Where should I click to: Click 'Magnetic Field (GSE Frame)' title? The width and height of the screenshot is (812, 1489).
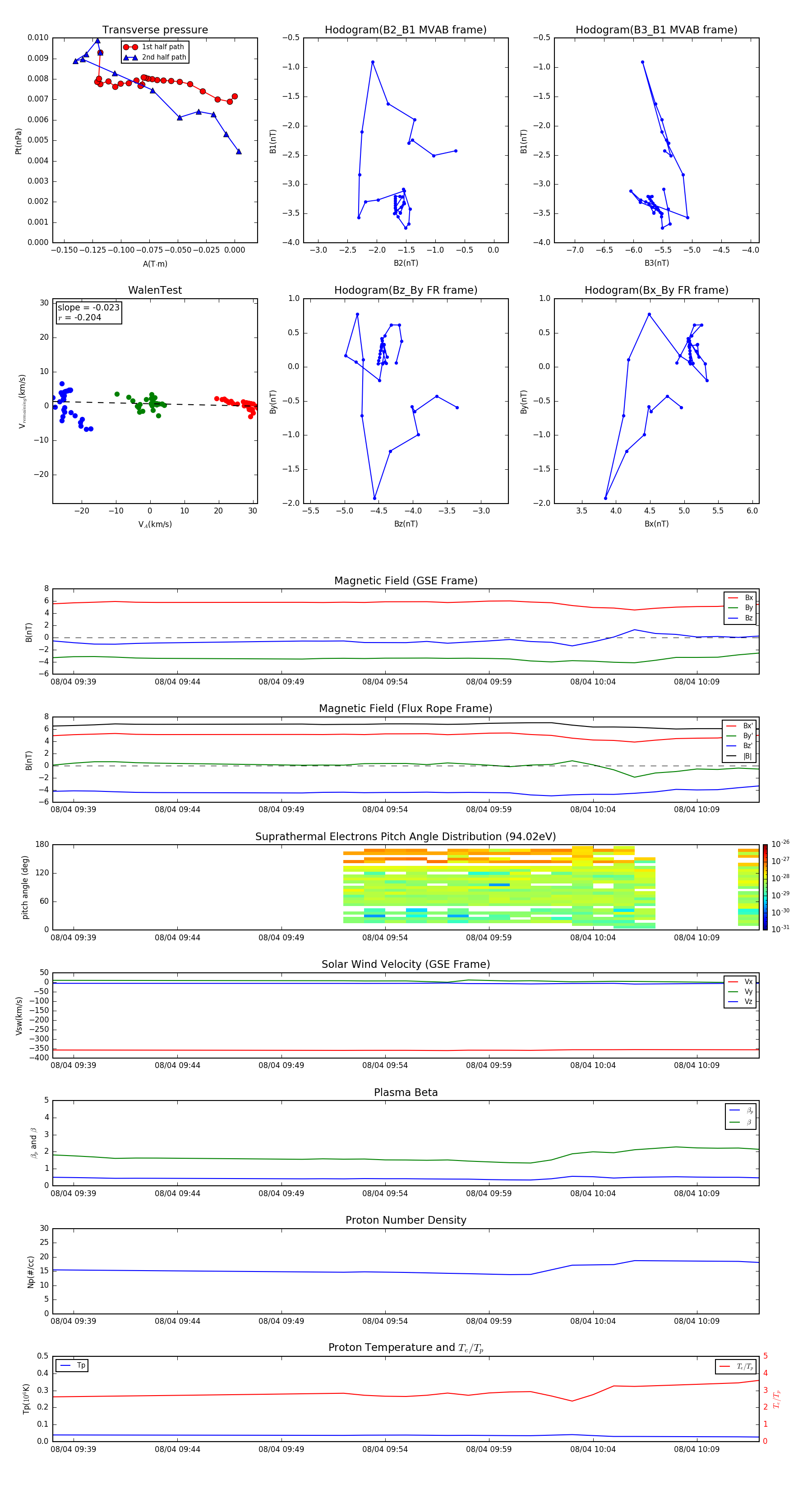[406, 581]
